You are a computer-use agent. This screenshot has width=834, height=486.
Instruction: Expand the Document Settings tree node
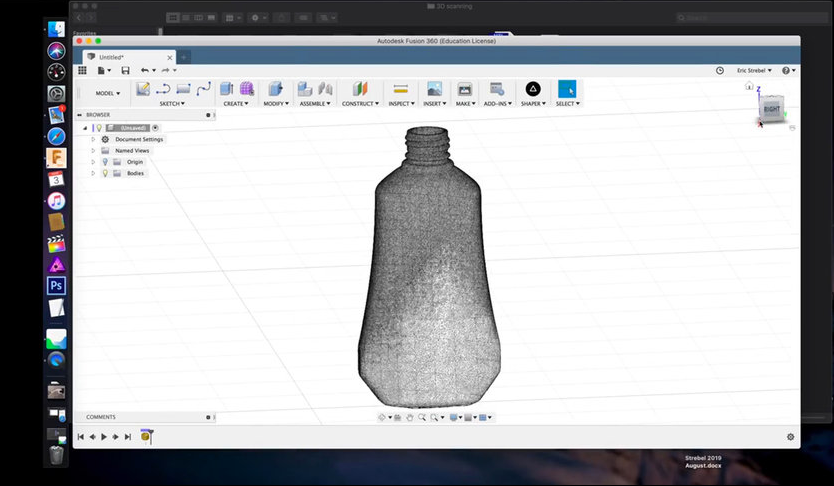pos(93,139)
